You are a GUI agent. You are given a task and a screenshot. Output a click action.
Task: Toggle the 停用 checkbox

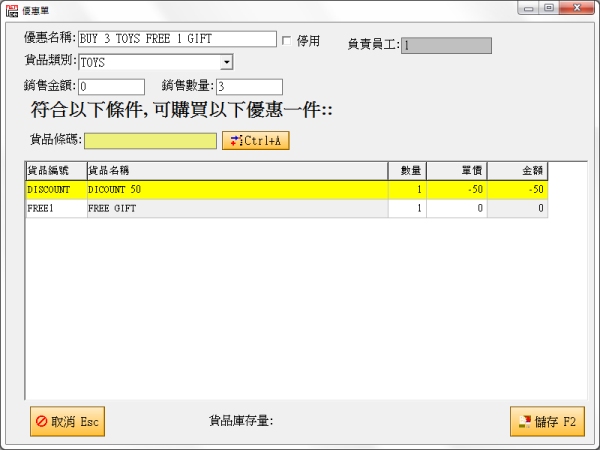tap(286, 41)
